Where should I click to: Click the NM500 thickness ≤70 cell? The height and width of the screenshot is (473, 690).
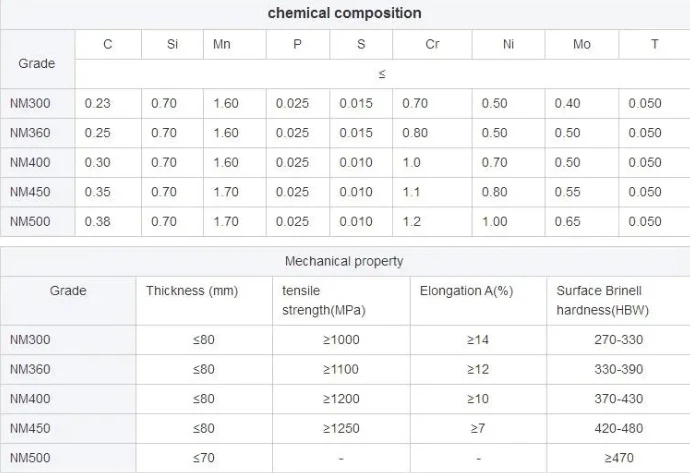[204, 458]
